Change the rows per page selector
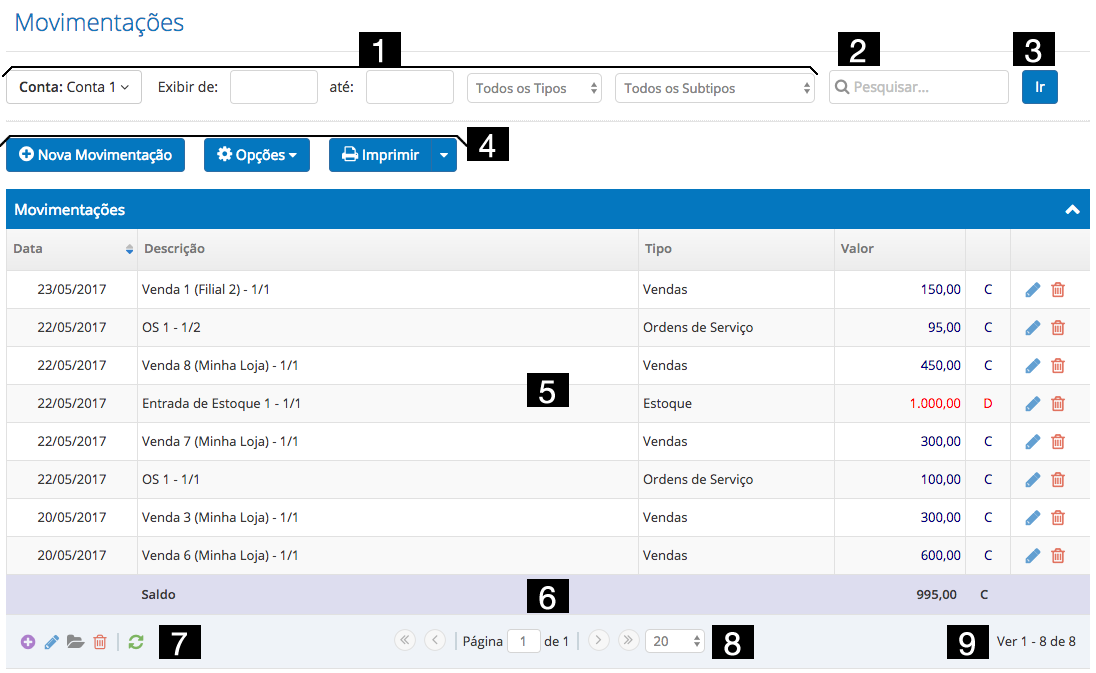This screenshot has height=673, width=1096. click(674, 642)
